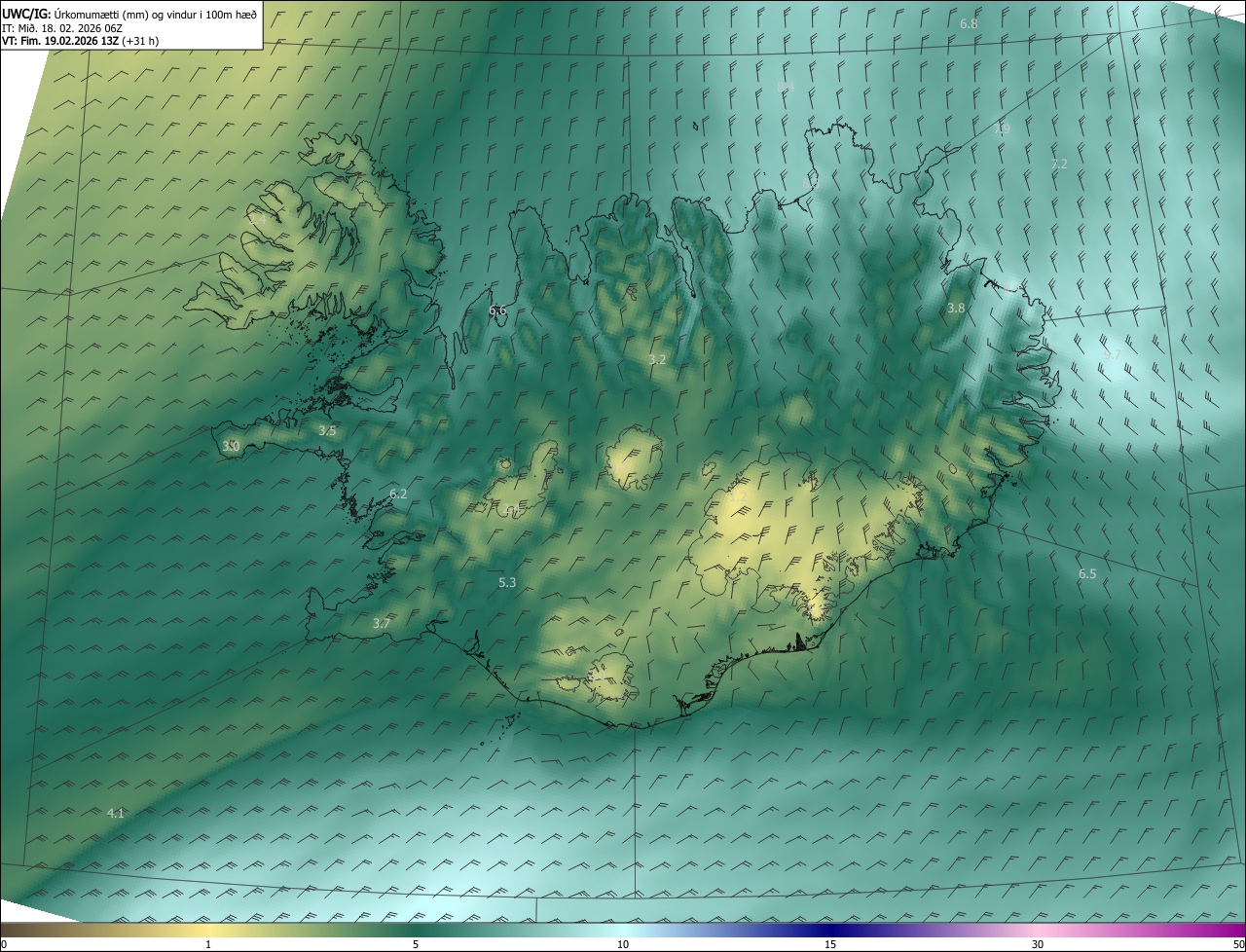Click the colour scale tick label 30
The width and height of the screenshot is (1246, 952).
[x=1038, y=945]
